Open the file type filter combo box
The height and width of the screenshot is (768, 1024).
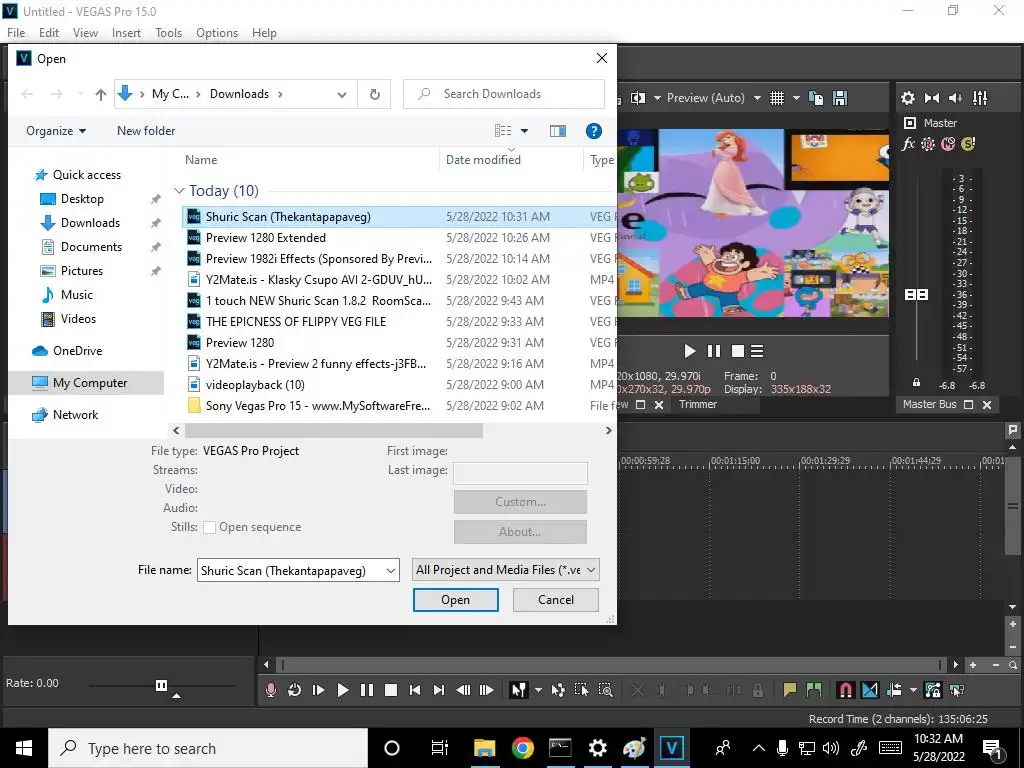[x=506, y=570]
